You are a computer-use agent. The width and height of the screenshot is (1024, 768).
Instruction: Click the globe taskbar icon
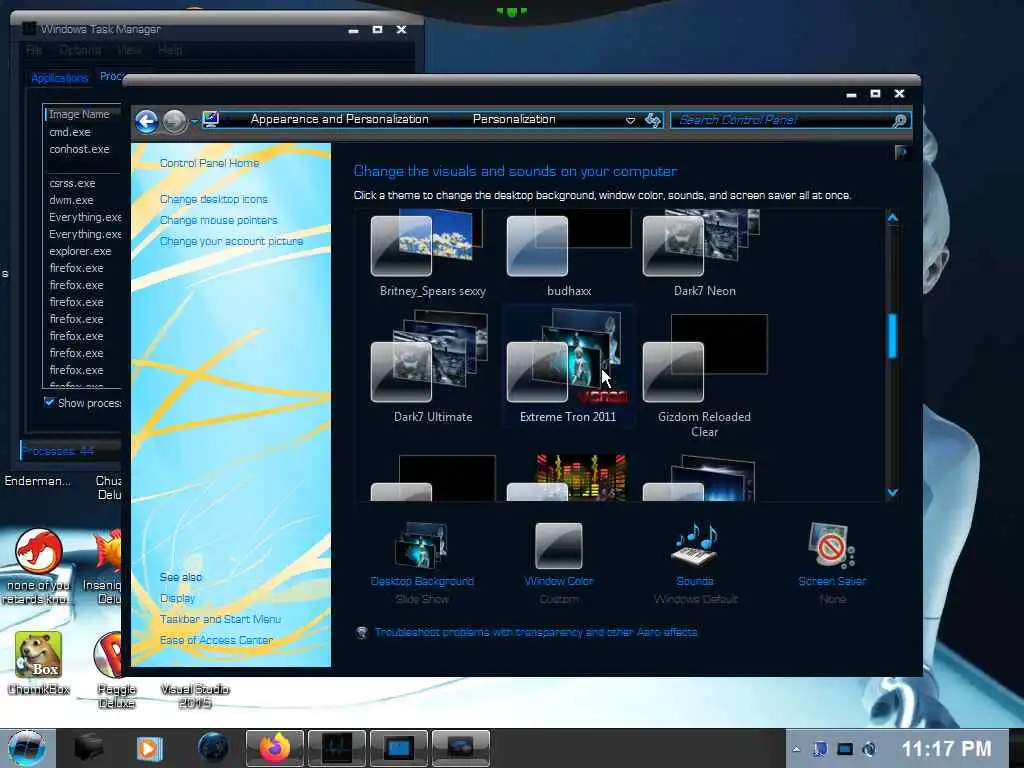pos(213,748)
